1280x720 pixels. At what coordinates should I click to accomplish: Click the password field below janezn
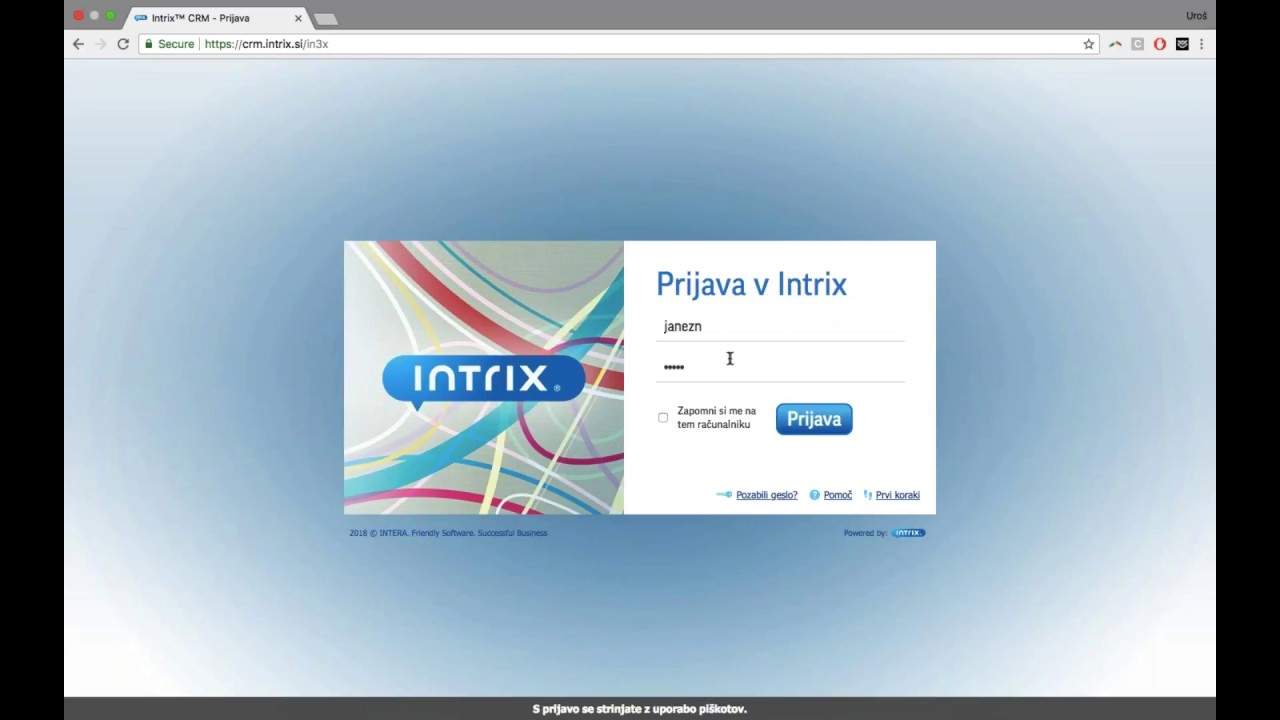click(780, 364)
